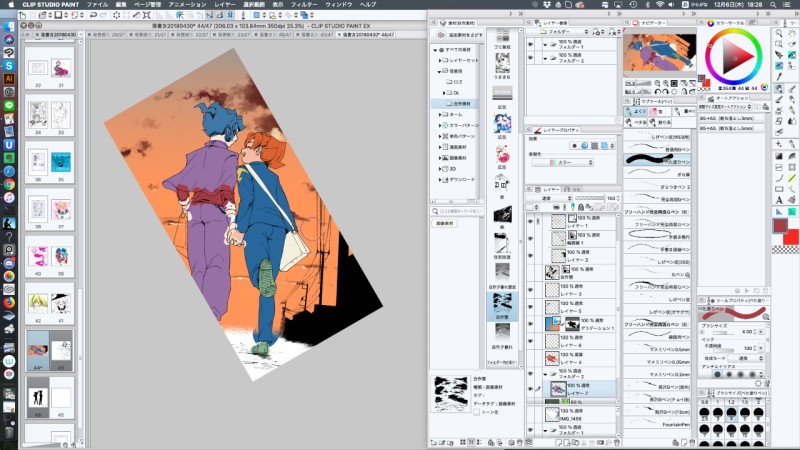Hide レイヤー 6 layer via eye icon
This screenshot has width=800, height=450.
(531, 341)
